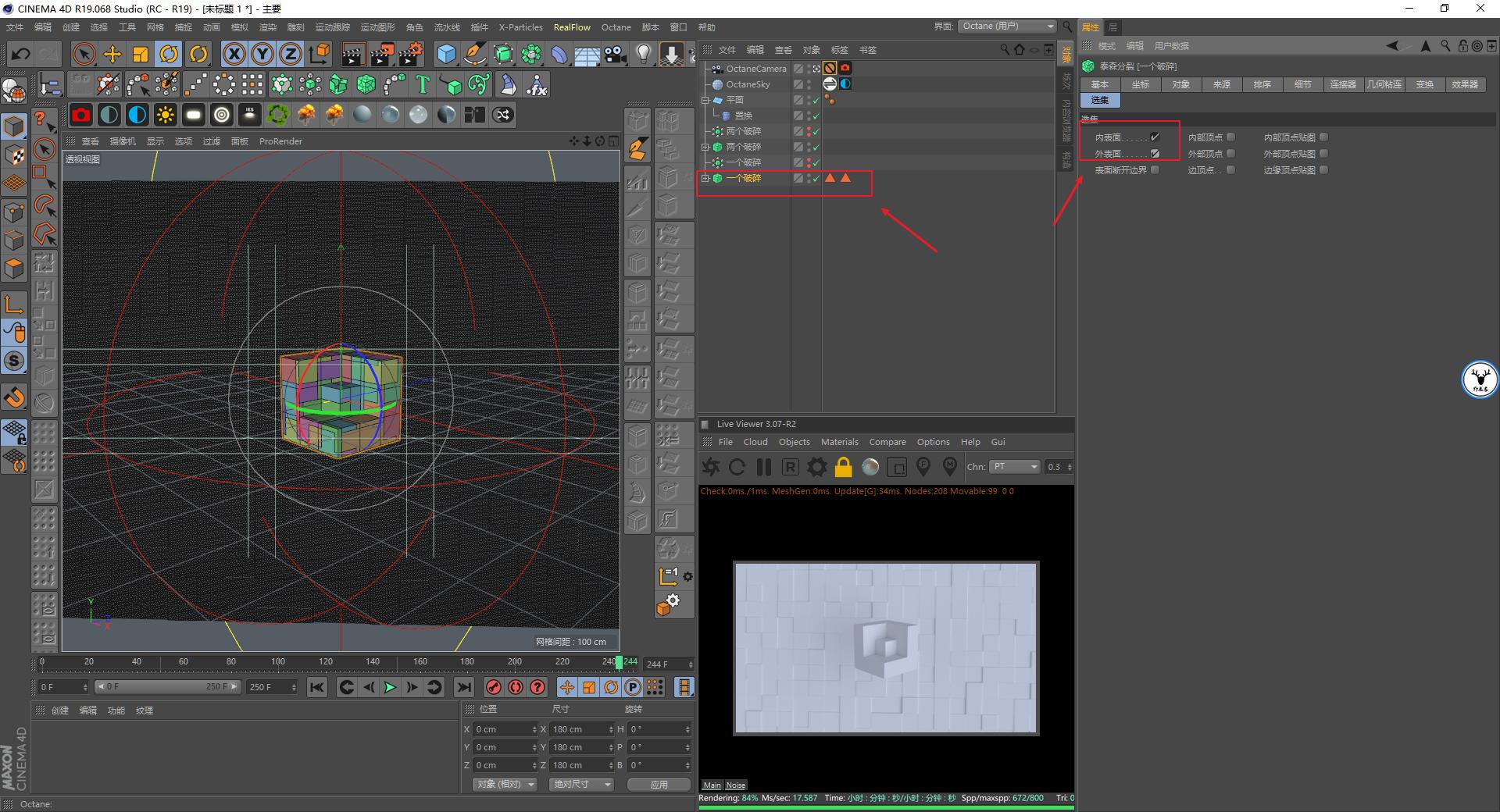Image resolution: width=1500 pixels, height=812 pixels.
Task: Click the Render to Picture Viewer icon
Action: [381, 54]
